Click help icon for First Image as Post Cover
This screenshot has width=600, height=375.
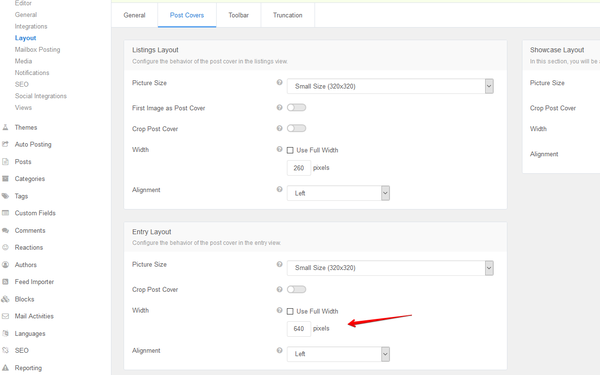click(279, 108)
